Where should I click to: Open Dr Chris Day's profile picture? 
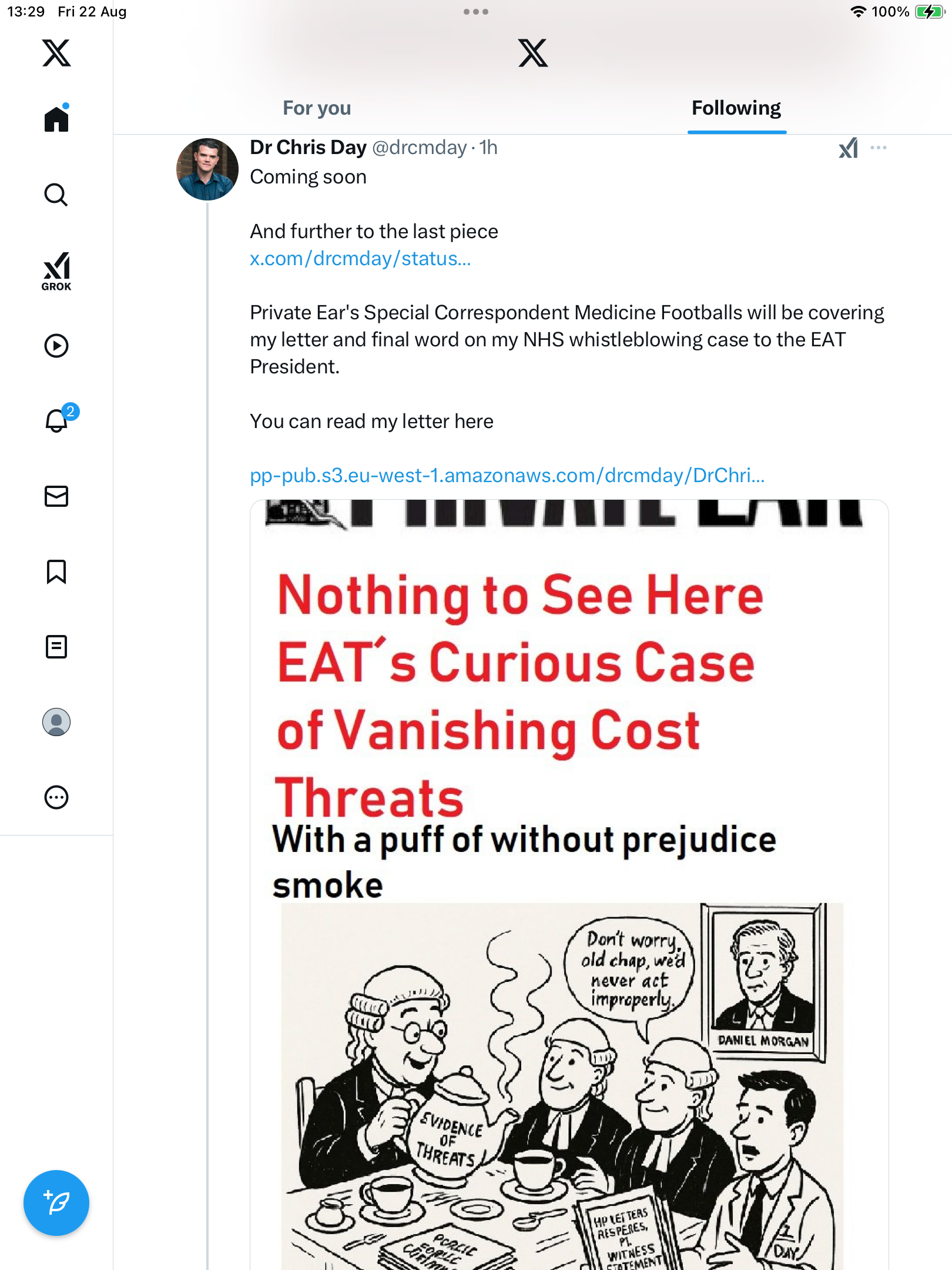click(x=207, y=169)
